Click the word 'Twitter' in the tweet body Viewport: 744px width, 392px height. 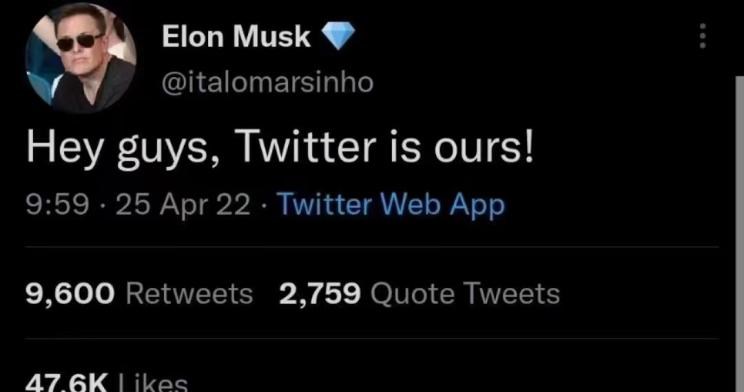[x=305, y=146]
